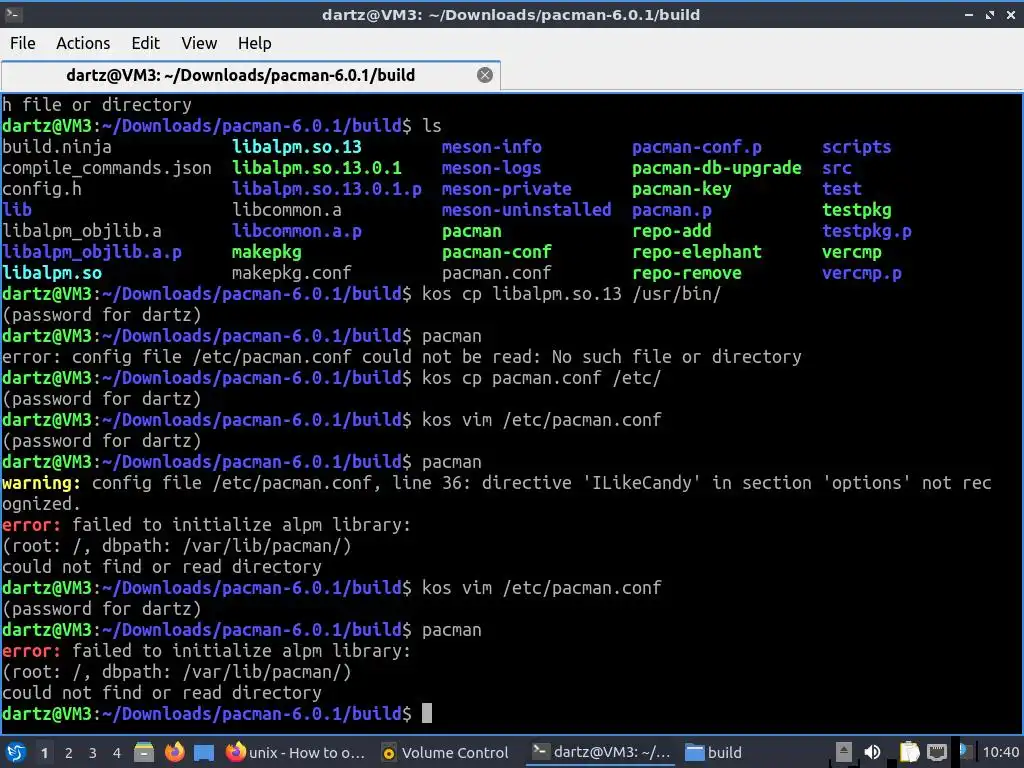Switch to dartz@VM3 terminal taskbar entry

coord(601,752)
